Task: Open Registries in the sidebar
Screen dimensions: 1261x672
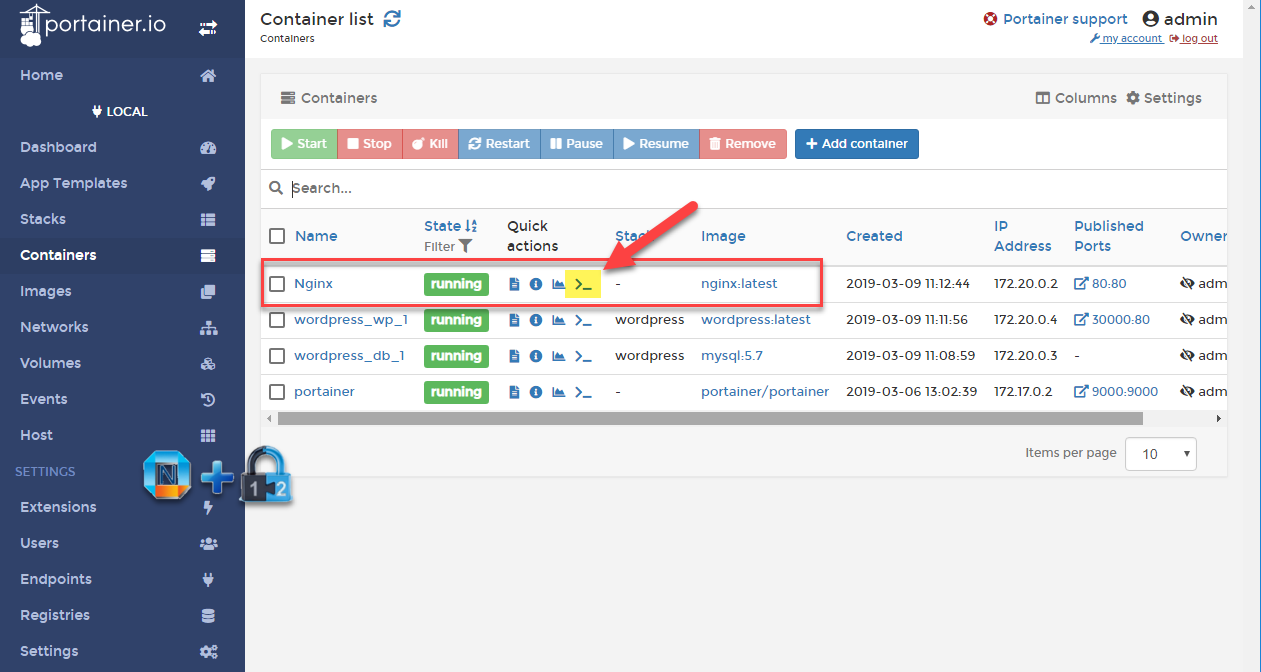Action: pos(122,615)
